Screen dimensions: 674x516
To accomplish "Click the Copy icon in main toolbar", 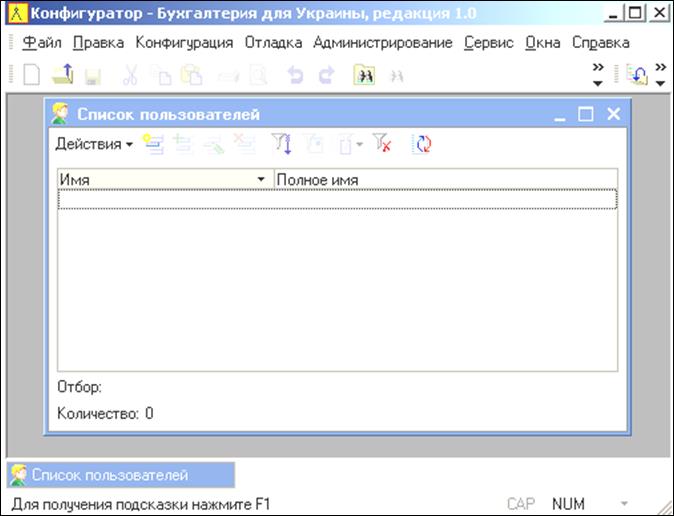I will pos(161,76).
